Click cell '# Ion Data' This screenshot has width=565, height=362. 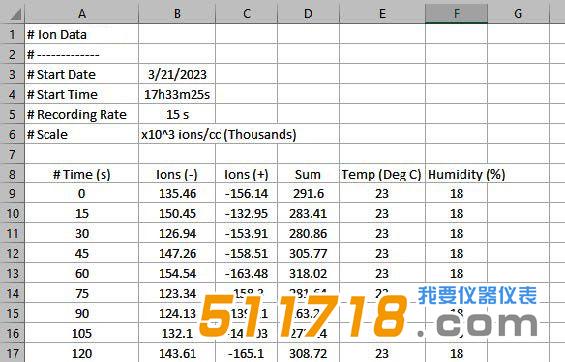82,34
